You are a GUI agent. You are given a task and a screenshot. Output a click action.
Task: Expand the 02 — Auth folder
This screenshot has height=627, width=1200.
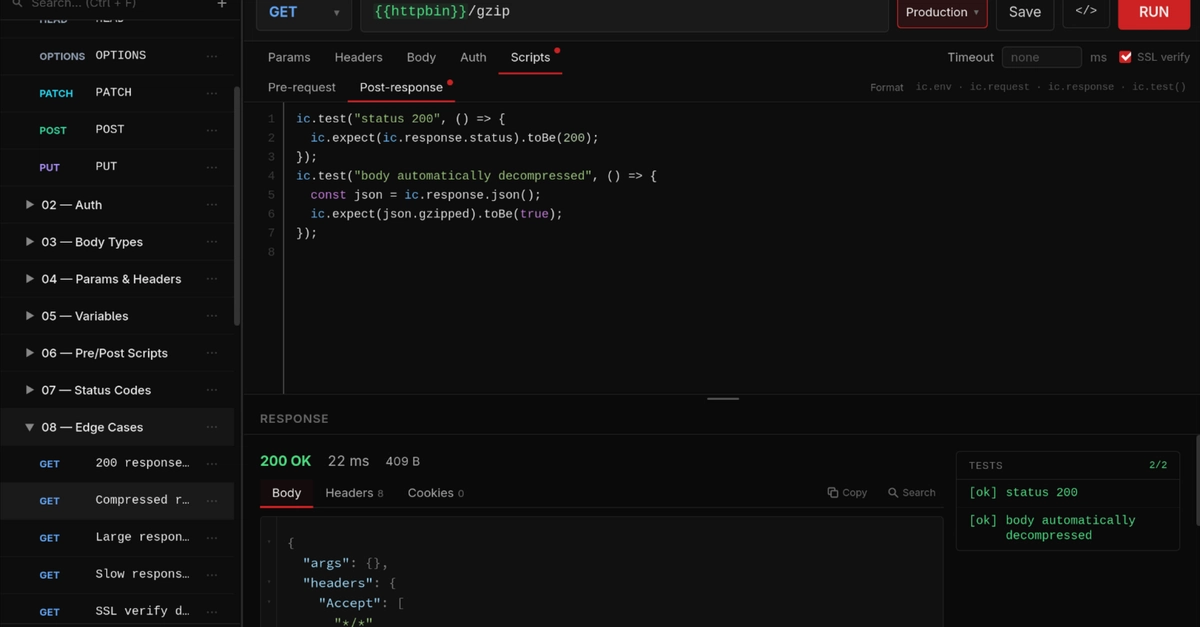30,205
